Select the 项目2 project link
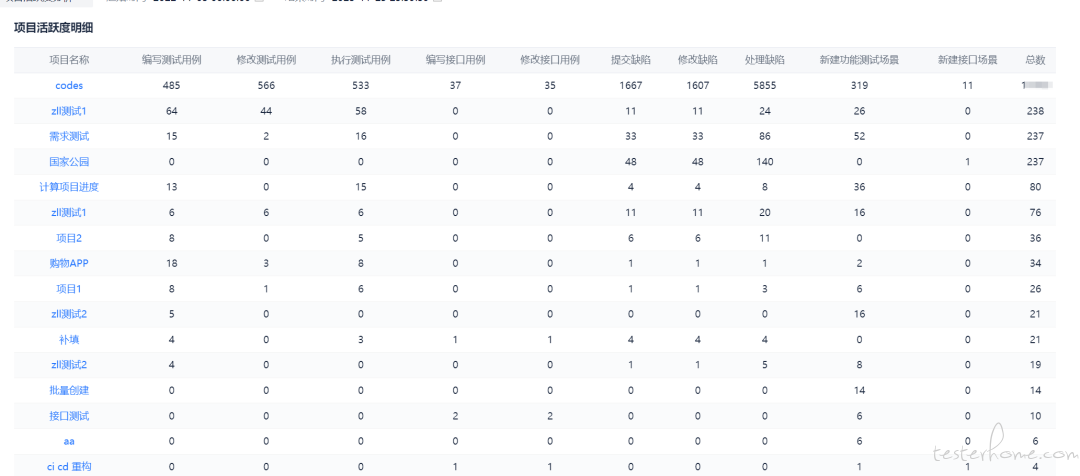 coord(69,238)
